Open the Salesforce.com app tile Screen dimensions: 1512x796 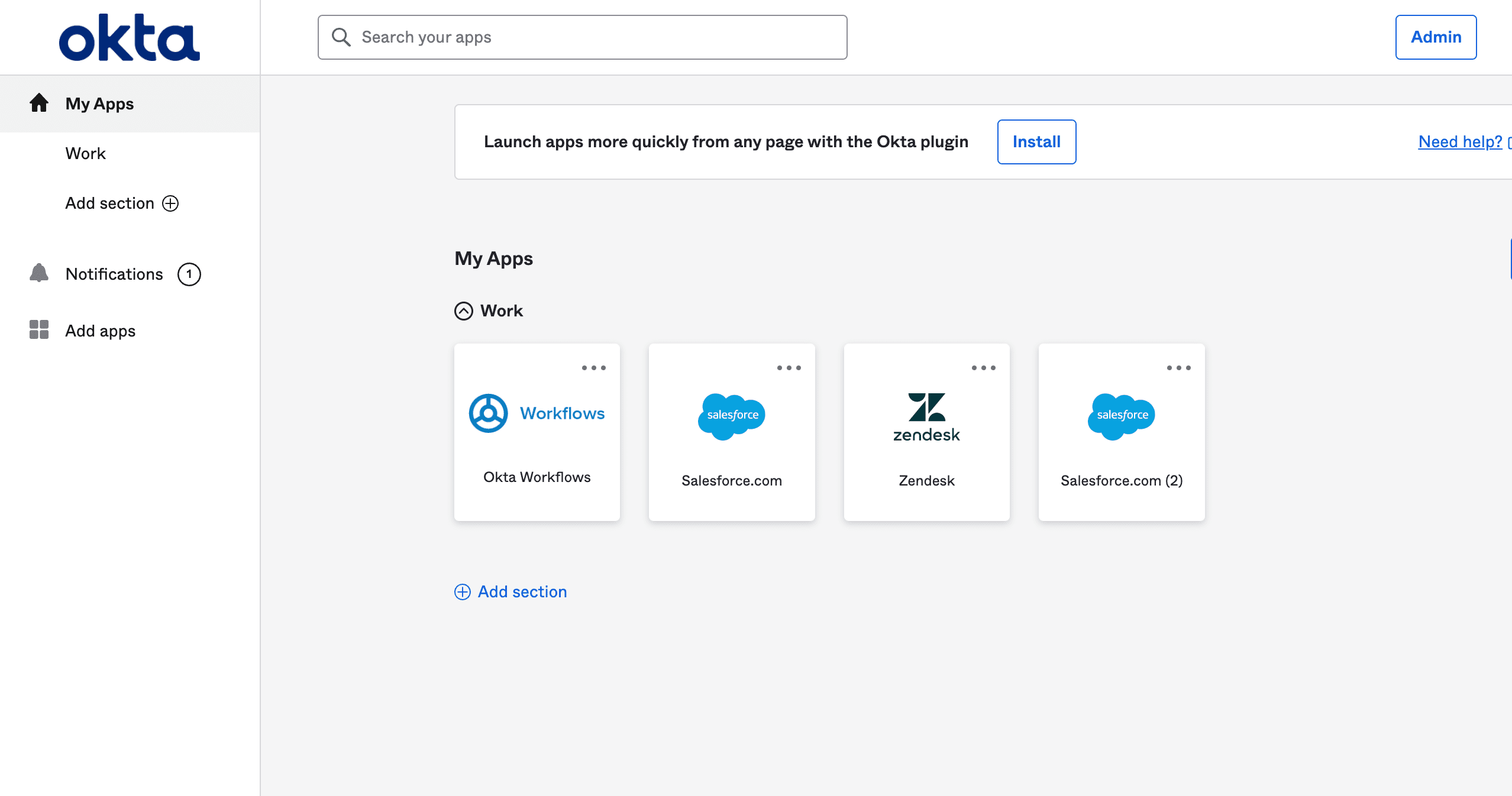[731, 433]
